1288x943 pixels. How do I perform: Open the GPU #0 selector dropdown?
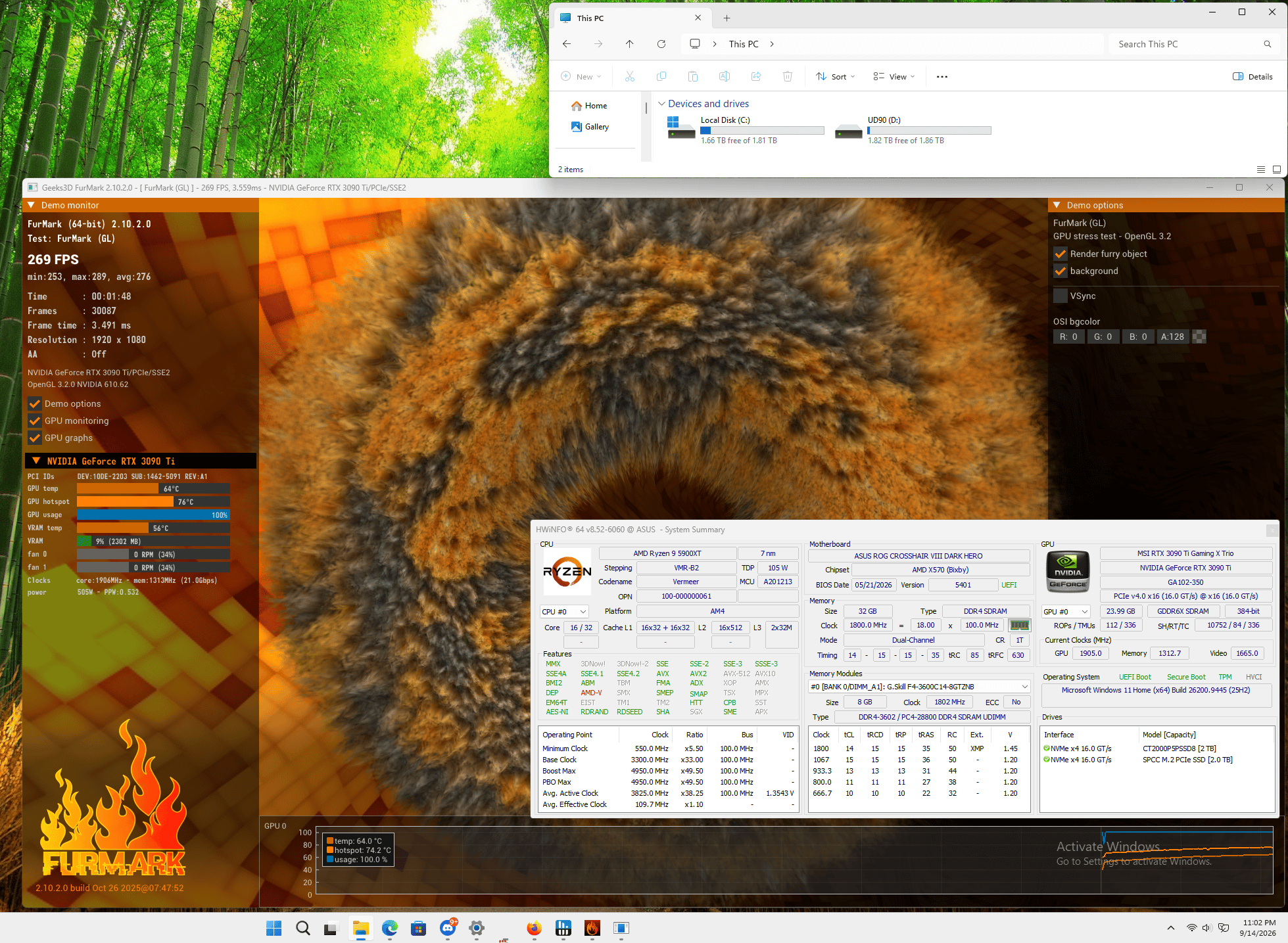[1066, 611]
